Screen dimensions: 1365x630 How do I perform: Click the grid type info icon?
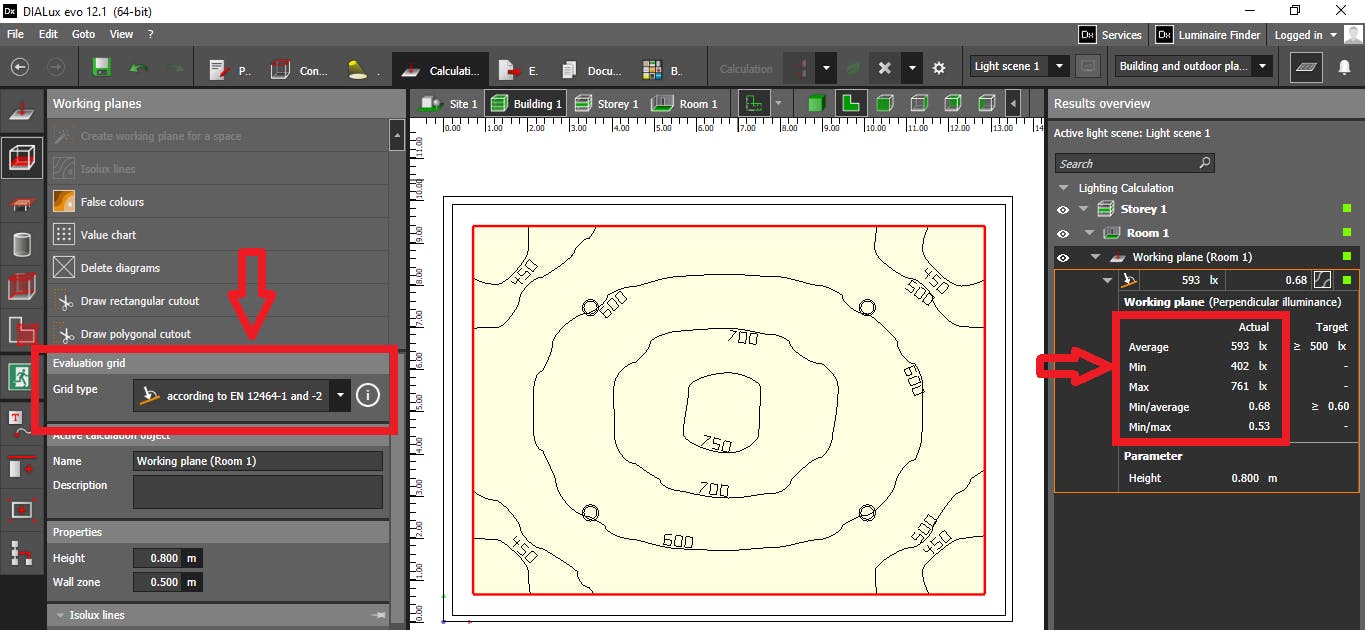[x=368, y=395]
